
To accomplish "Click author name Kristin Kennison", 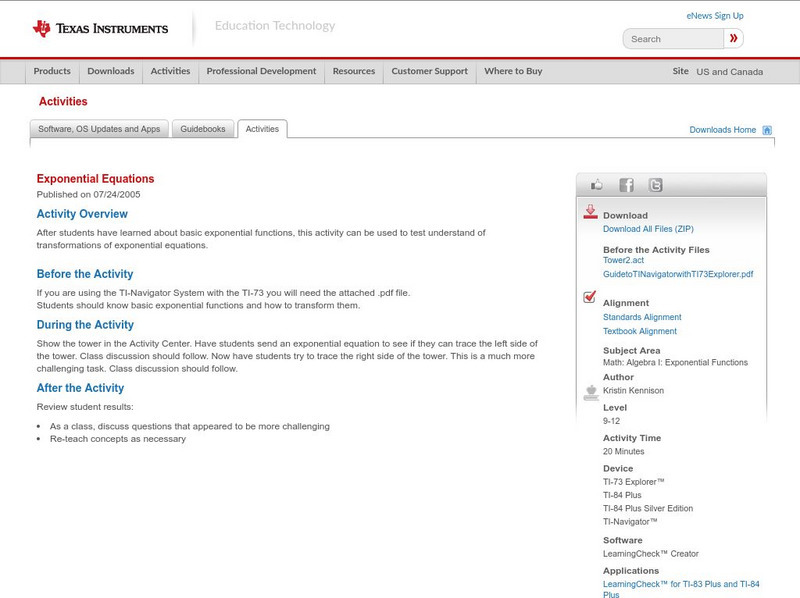I will click(x=633, y=390).
